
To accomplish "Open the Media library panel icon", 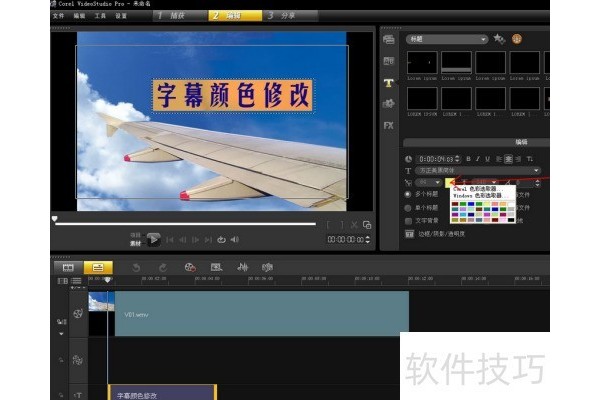I will [x=389, y=39].
